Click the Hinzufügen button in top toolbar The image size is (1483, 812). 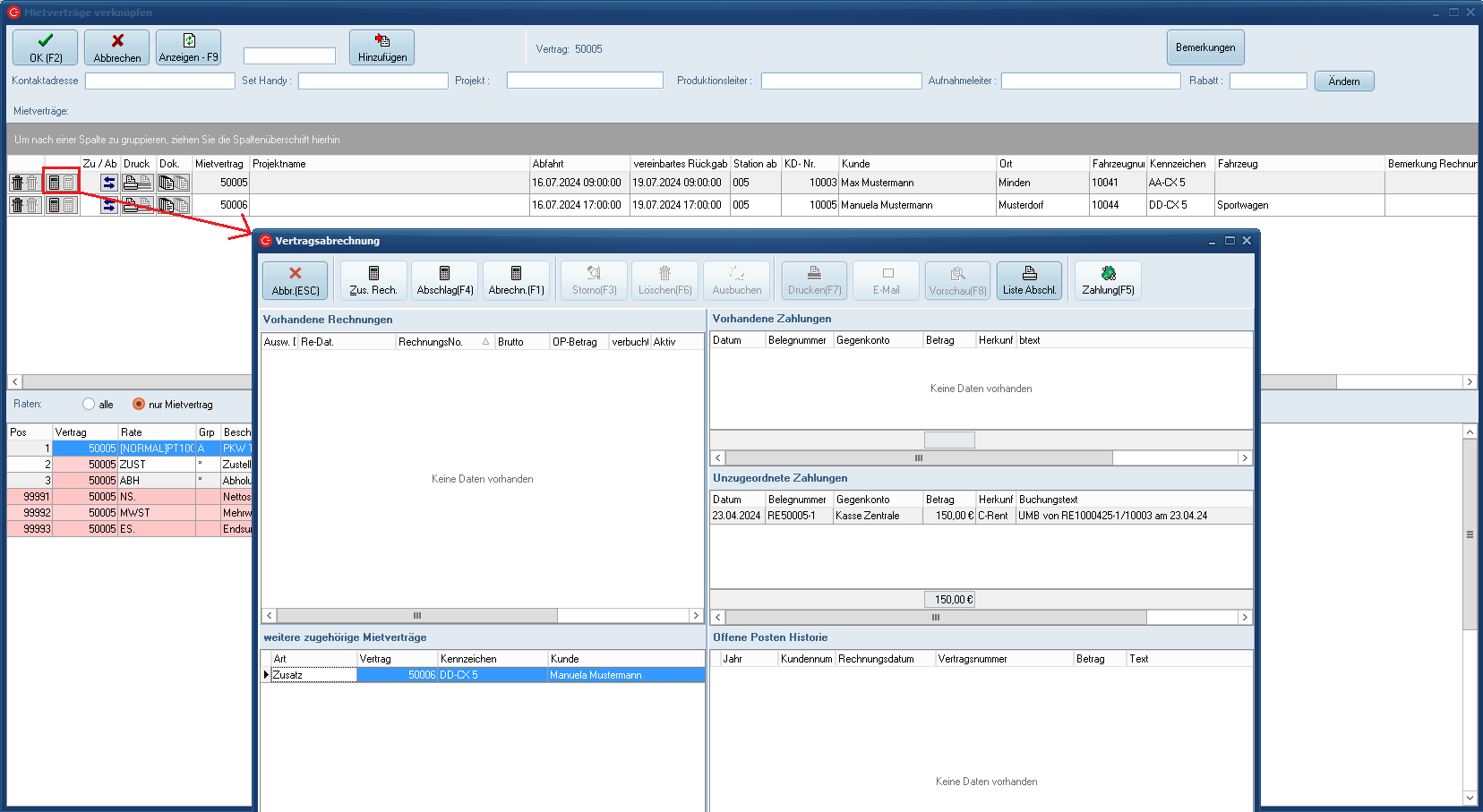coord(381,47)
